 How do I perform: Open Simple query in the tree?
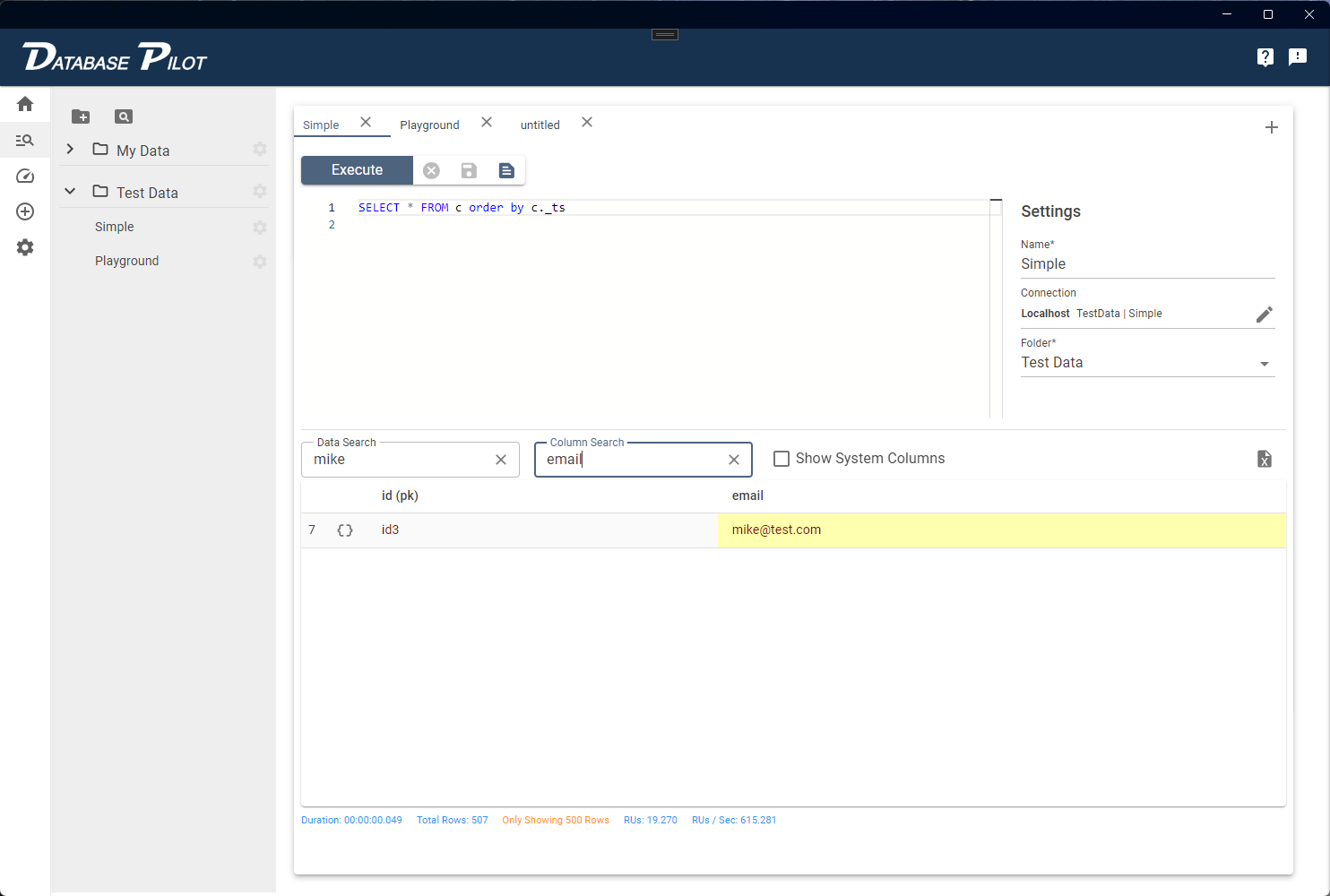pos(115,227)
